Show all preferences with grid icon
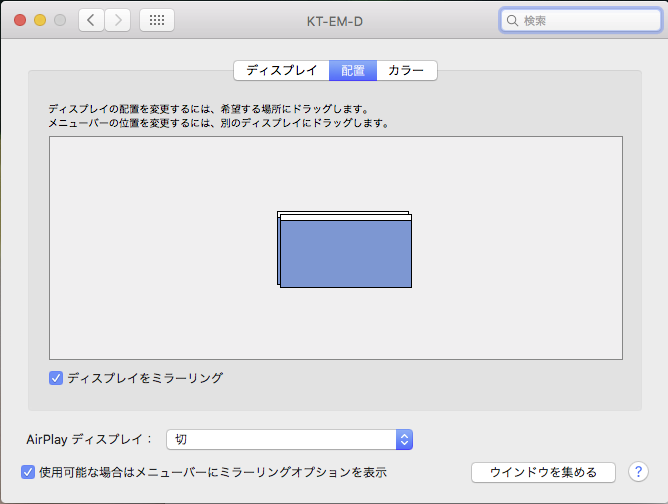Viewport: 668px width, 504px height. (x=157, y=20)
